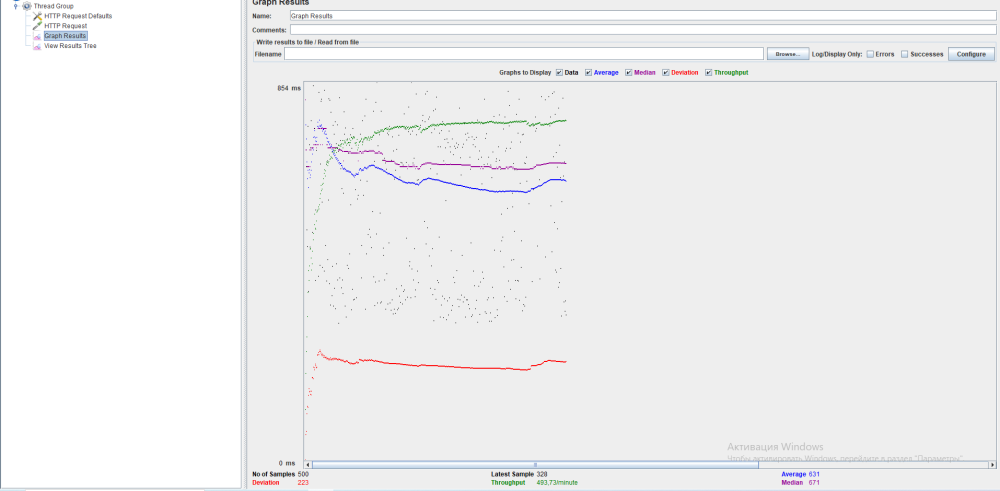This screenshot has width=1000, height=491.
Task: Enable logging of Successes only
Action: click(x=905, y=54)
